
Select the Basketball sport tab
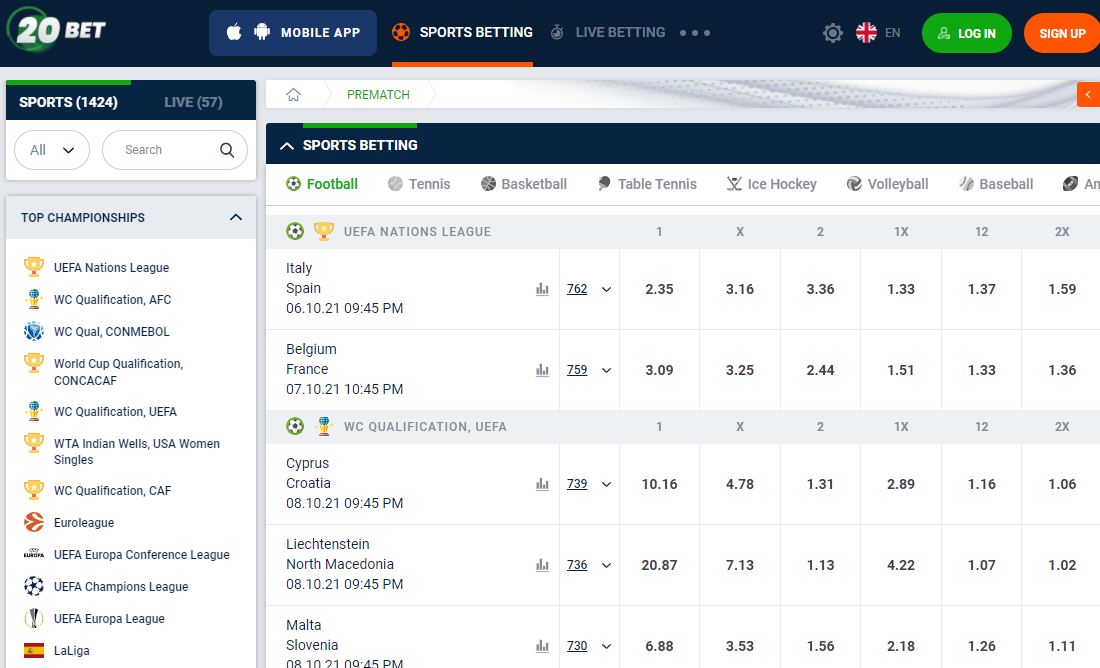click(523, 184)
